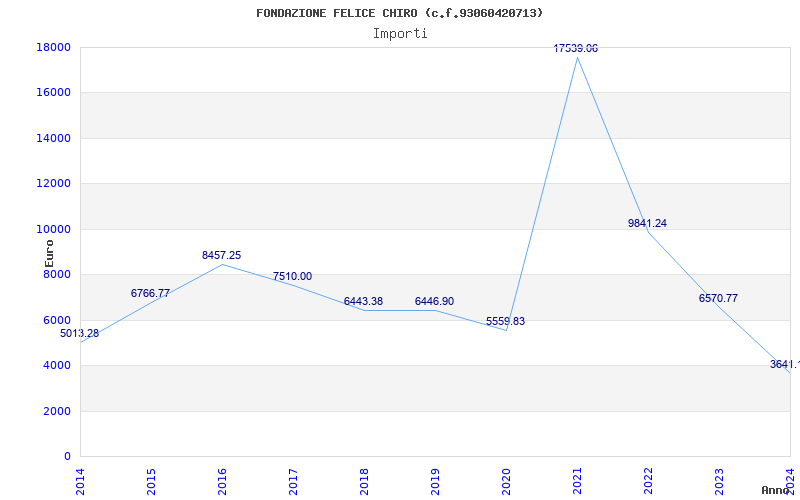Click the data label 5559.83
The height and width of the screenshot is (500, 800).
[505, 321]
